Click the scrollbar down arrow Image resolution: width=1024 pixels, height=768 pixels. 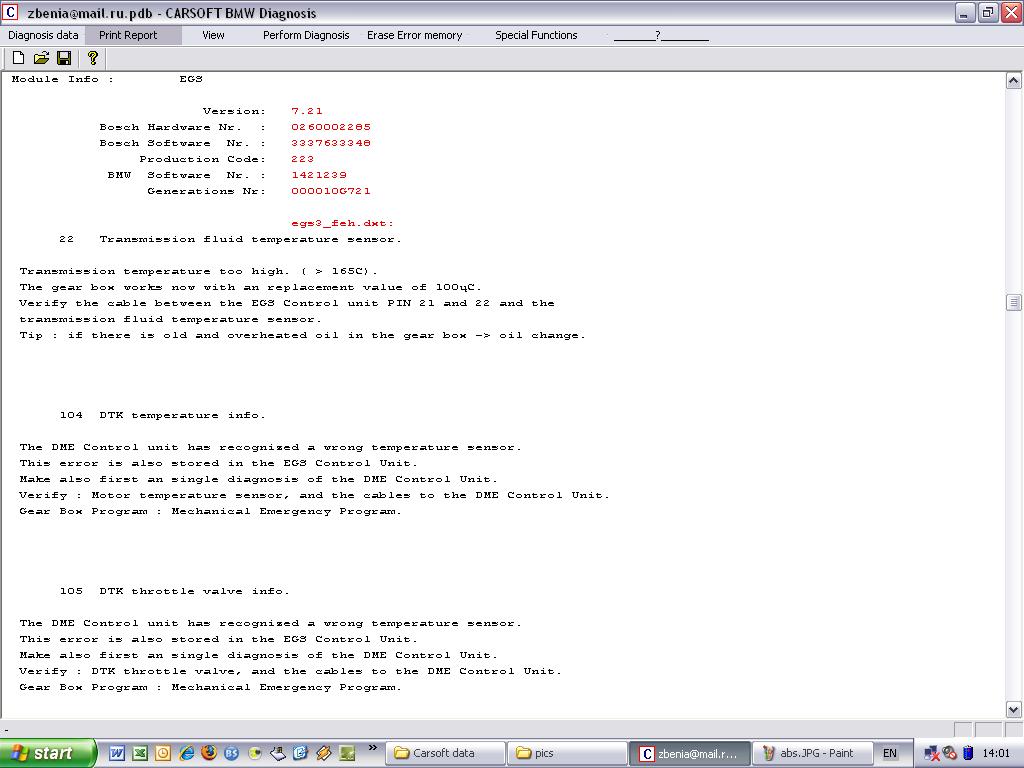(x=1013, y=709)
